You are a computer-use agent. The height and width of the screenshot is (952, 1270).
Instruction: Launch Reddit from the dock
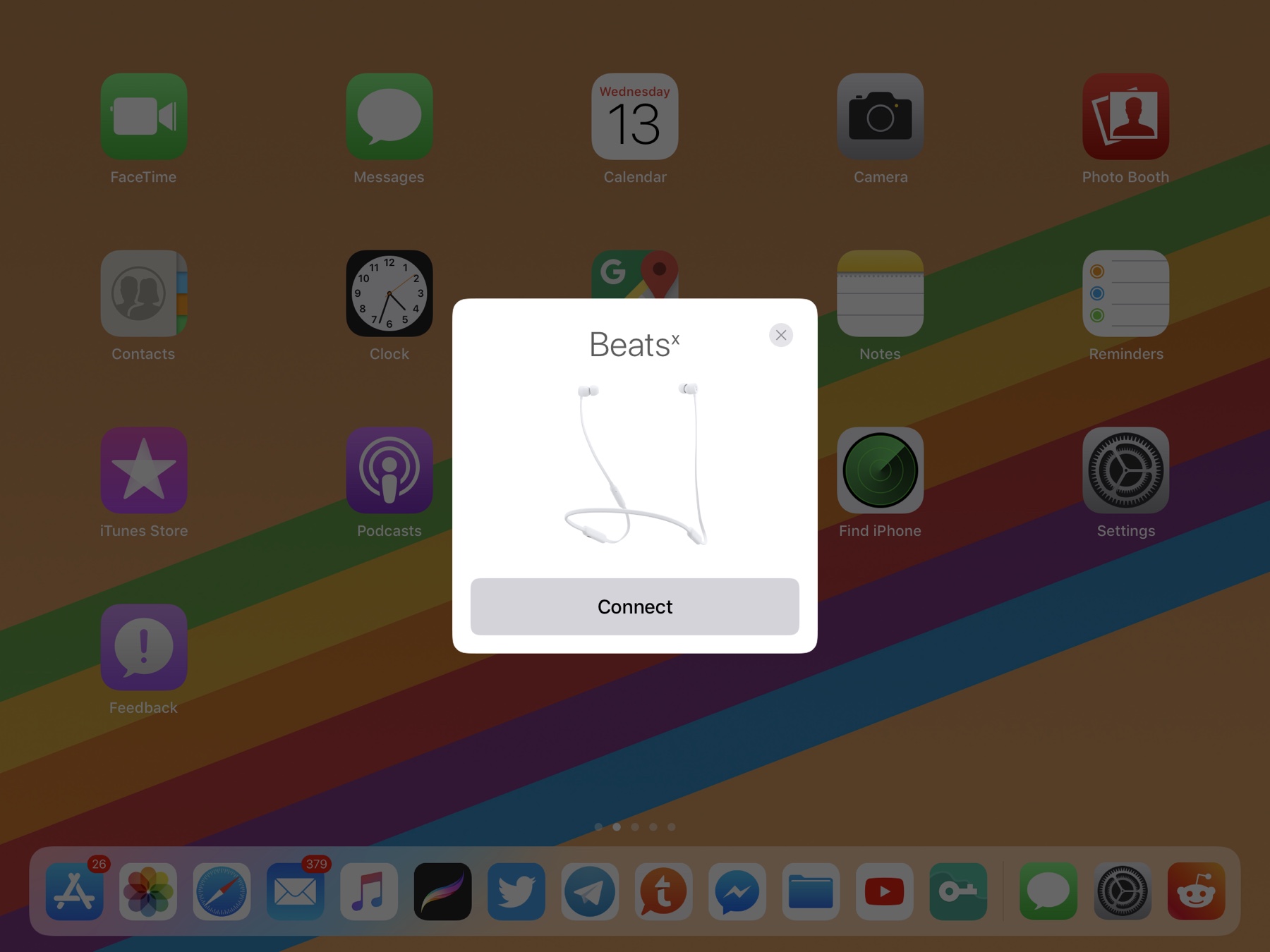point(1197,891)
